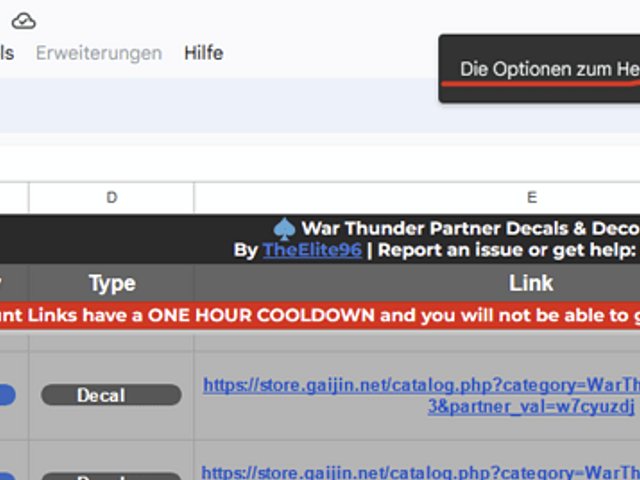Open the second row's store.gaijin.net link

tap(420, 472)
